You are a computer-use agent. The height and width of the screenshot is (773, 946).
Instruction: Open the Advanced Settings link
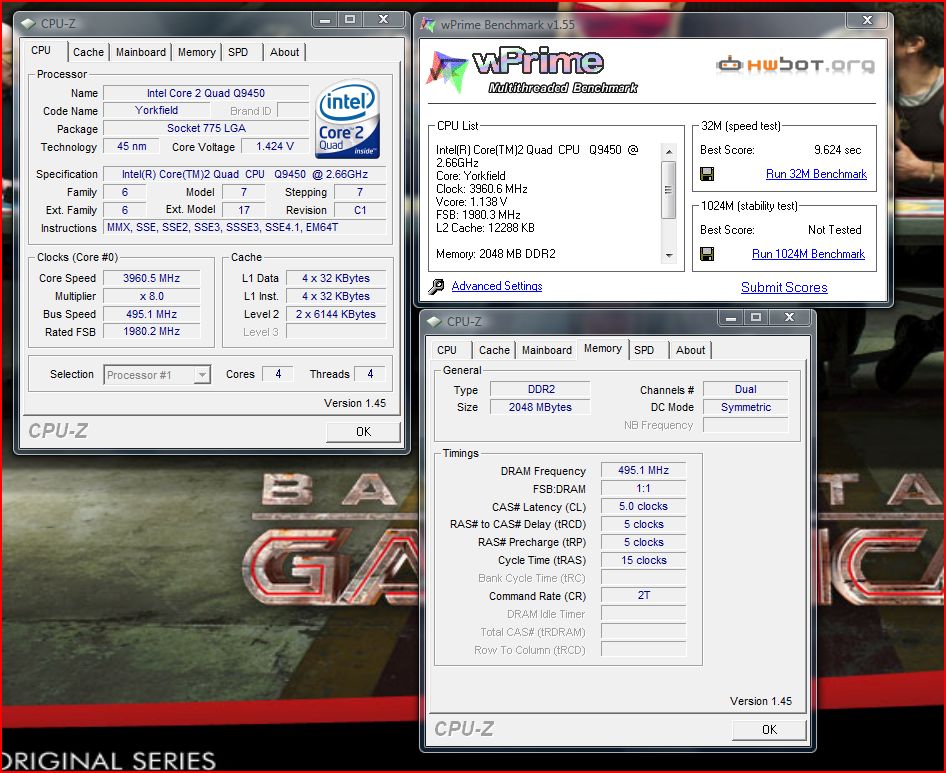click(497, 286)
